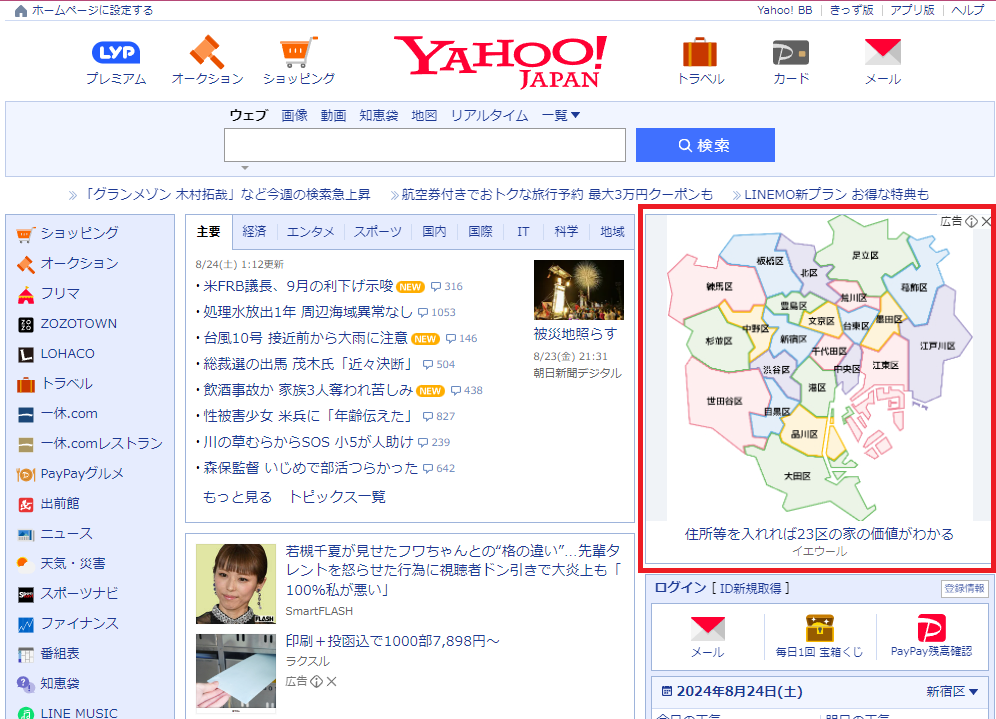Select the 画像 search type
996x719 pixels.
[x=294, y=115]
